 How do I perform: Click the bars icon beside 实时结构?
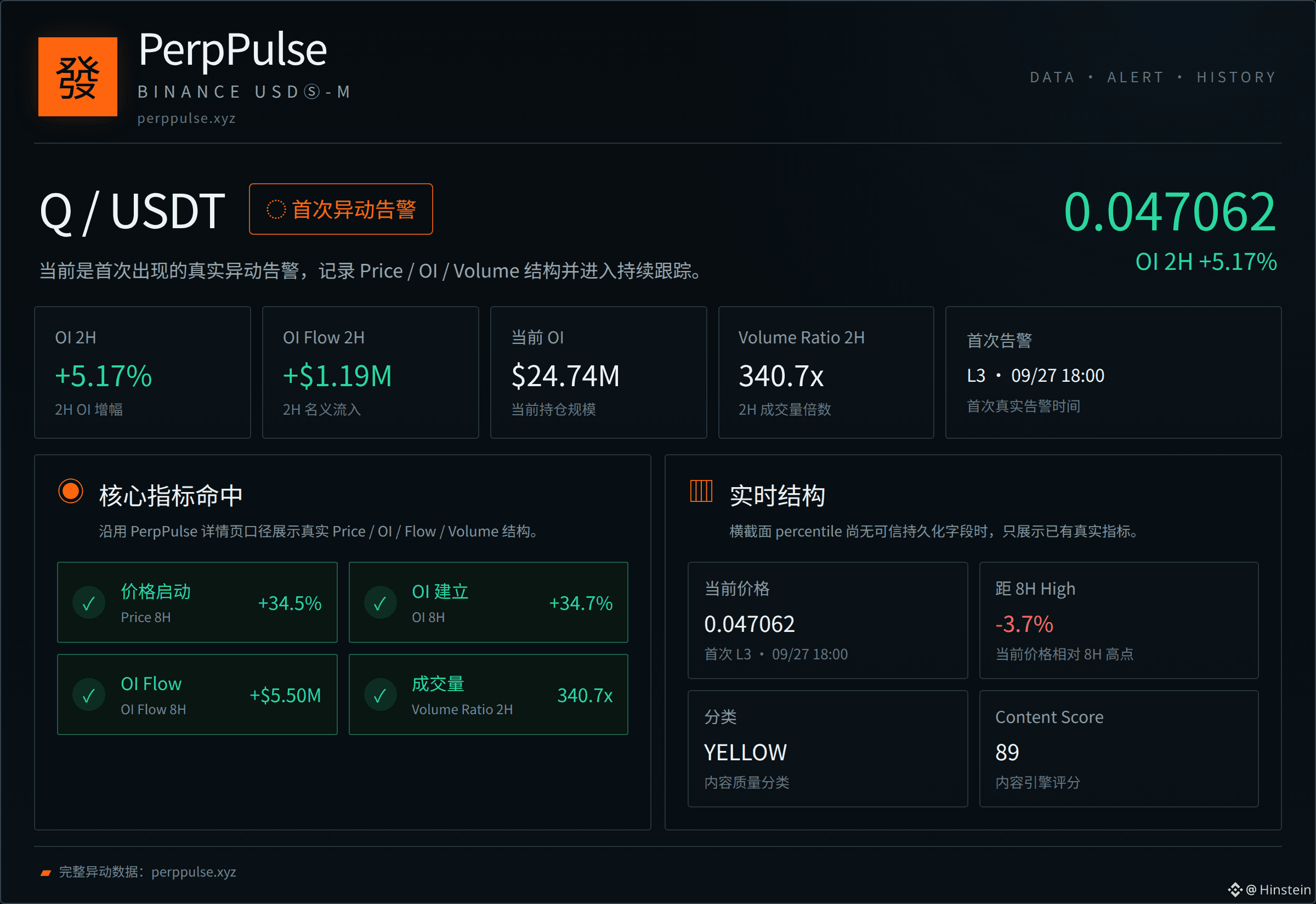[700, 491]
